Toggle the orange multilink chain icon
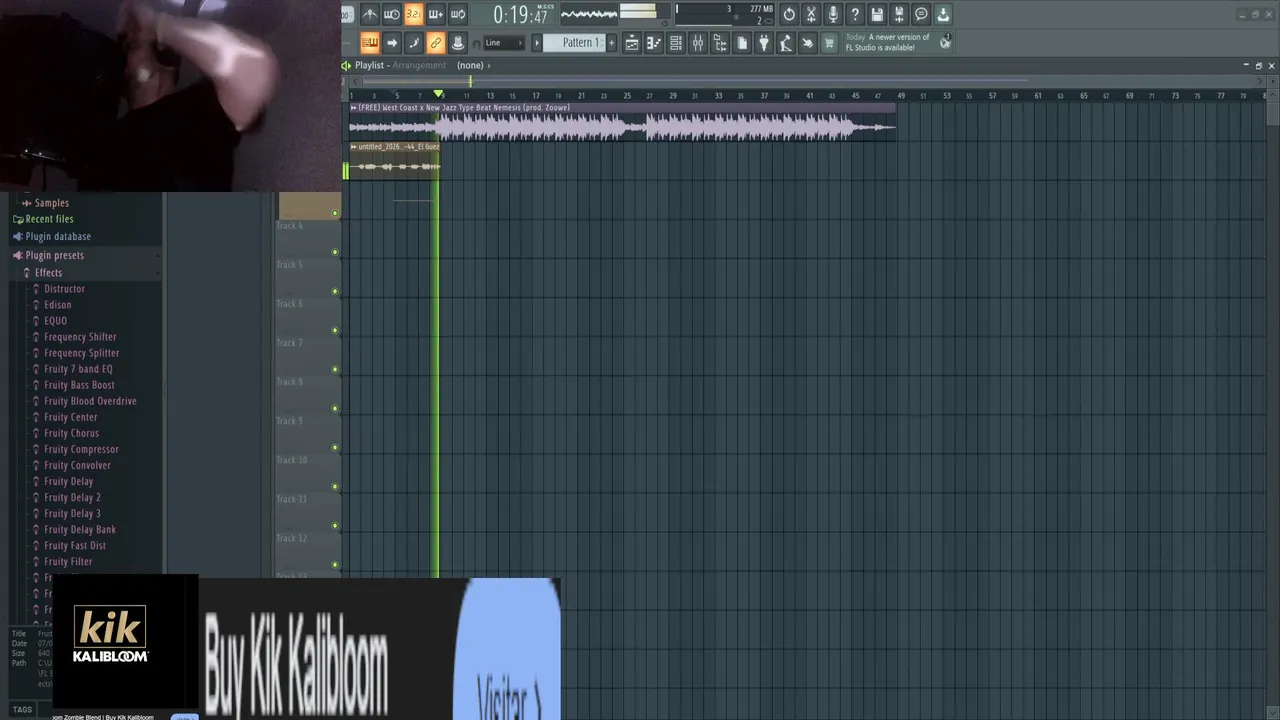The width and height of the screenshot is (1280, 720). pos(435,42)
